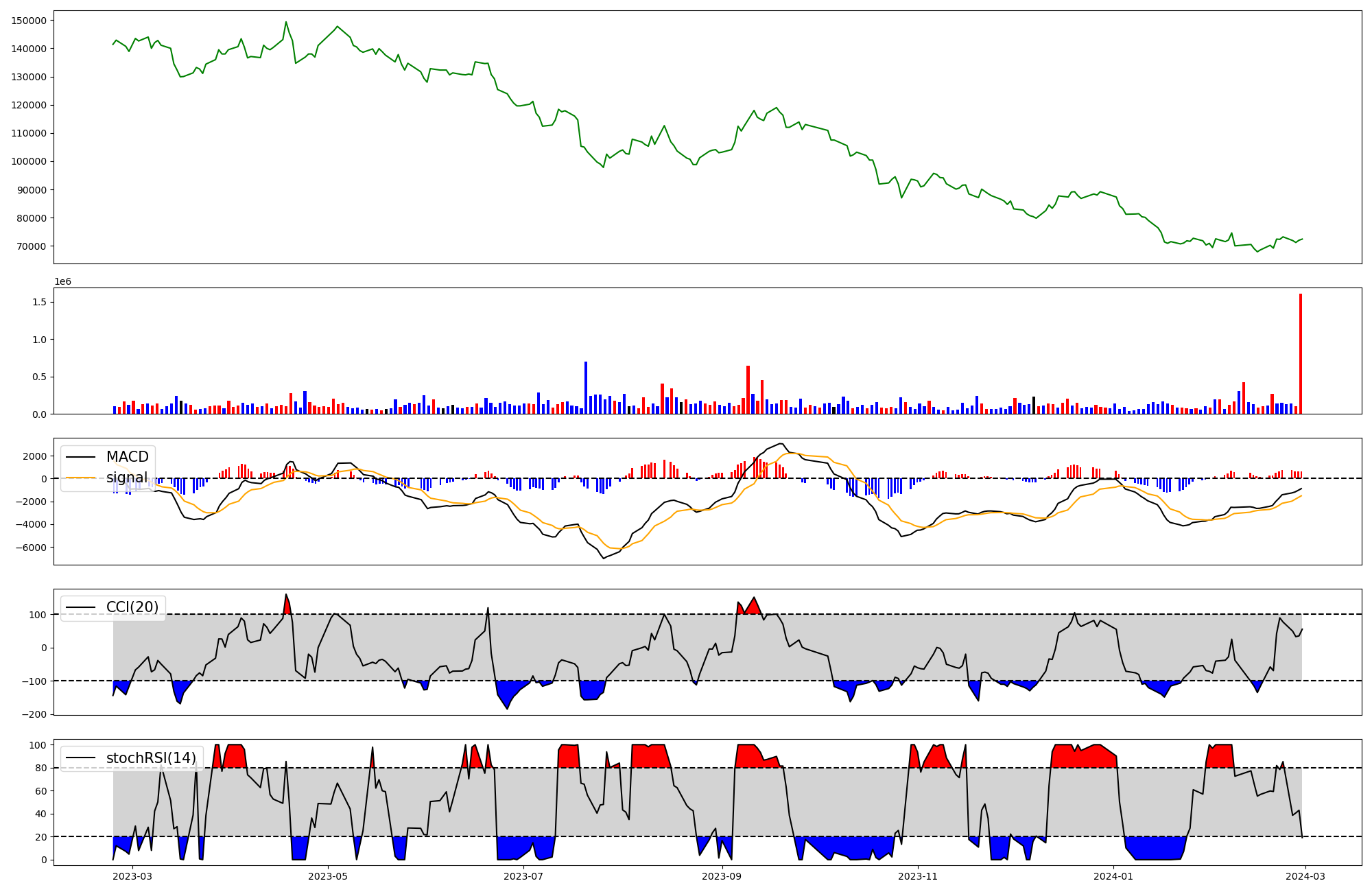The height and width of the screenshot is (892, 1372).
Task: Click the 2023-11 x-axis date label
Action: point(918,876)
